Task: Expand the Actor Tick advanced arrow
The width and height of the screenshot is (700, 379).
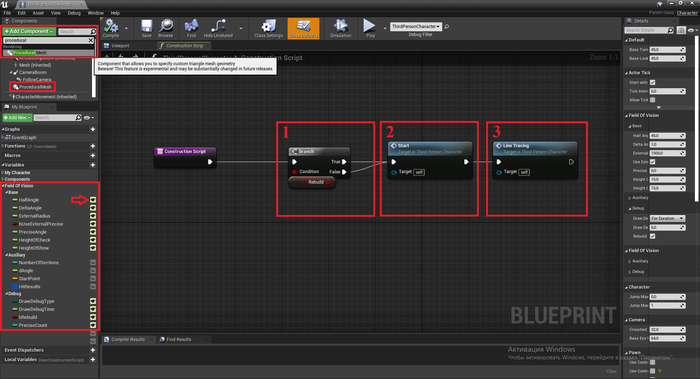Action: tap(658, 107)
